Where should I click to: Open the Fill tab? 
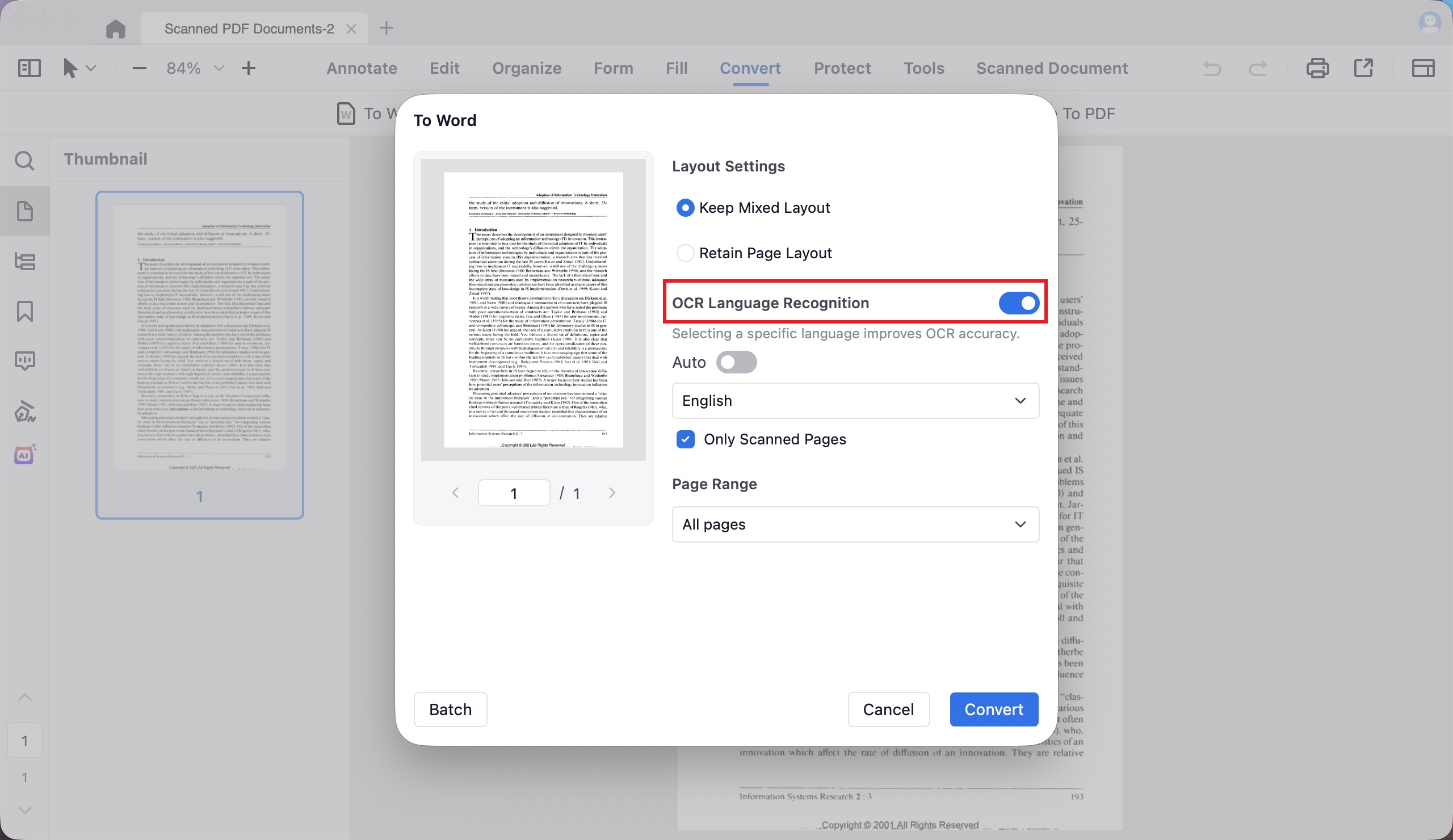677,68
